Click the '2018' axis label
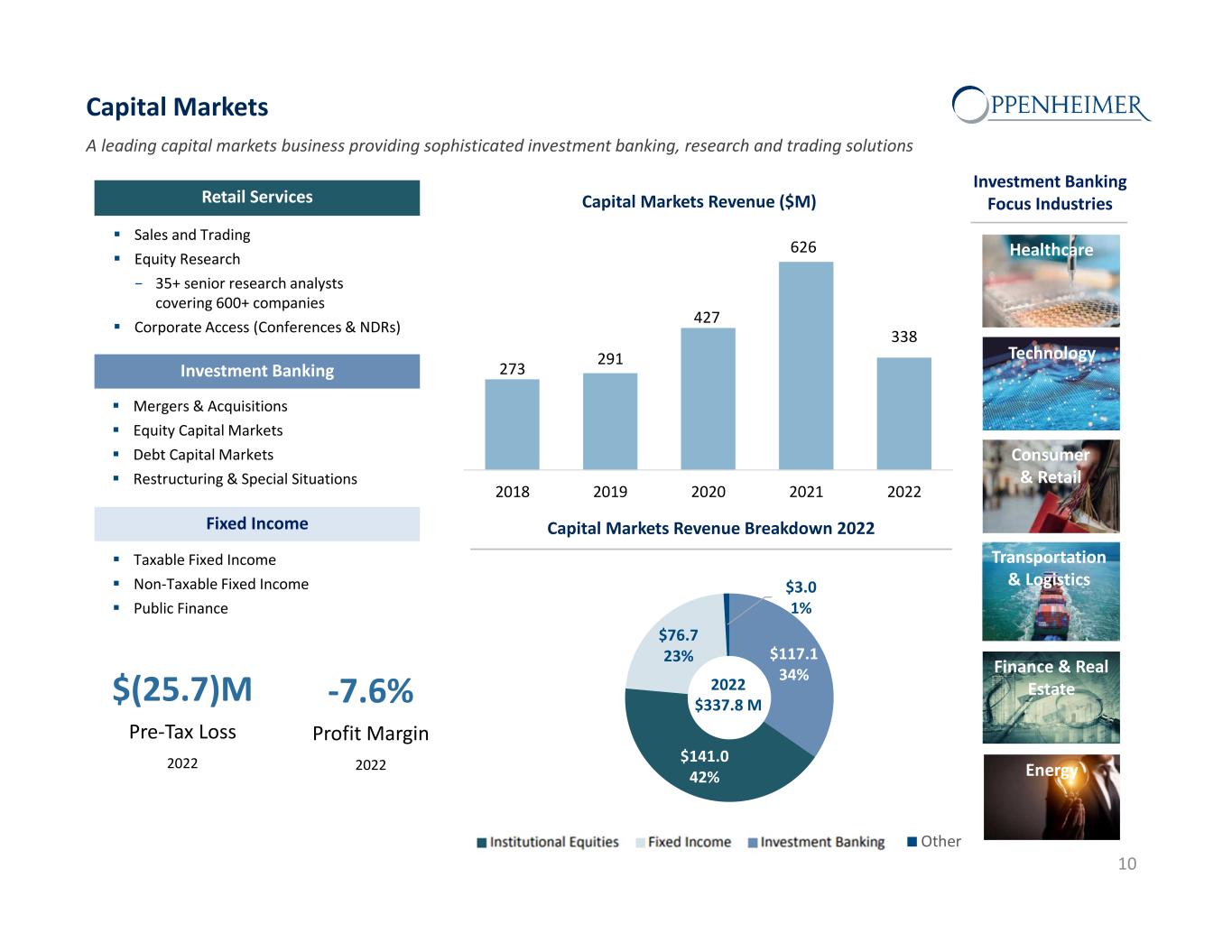 [x=513, y=492]
